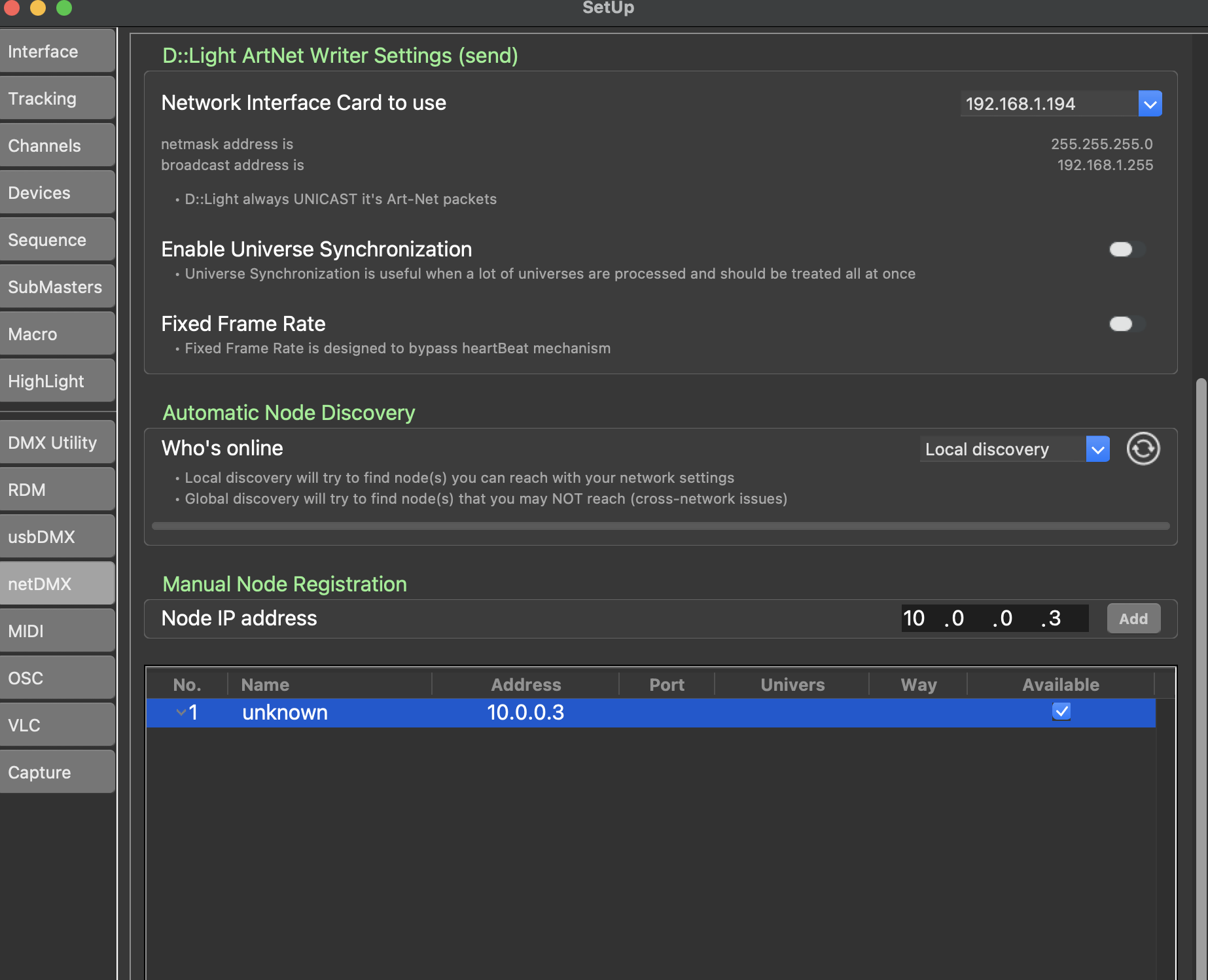The image size is (1208, 980).
Task: Switch to the Interface tab
Action: (58, 52)
